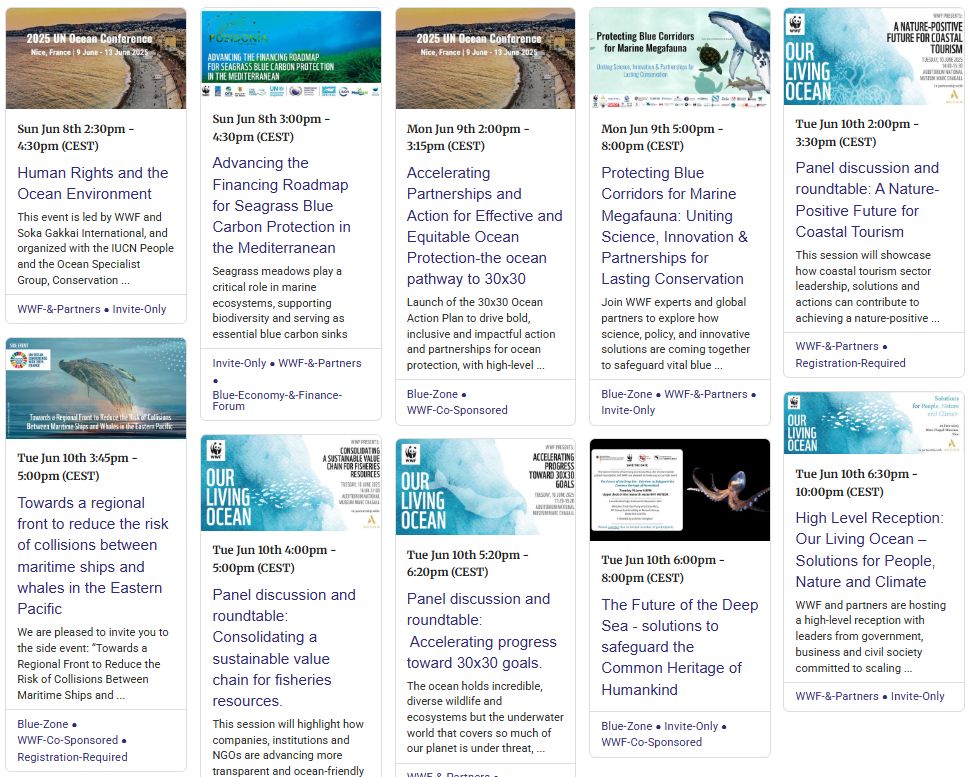
Task: Click the Mon Jun 9th 5:00pm date text
Action: pyautogui.click(x=662, y=137)
